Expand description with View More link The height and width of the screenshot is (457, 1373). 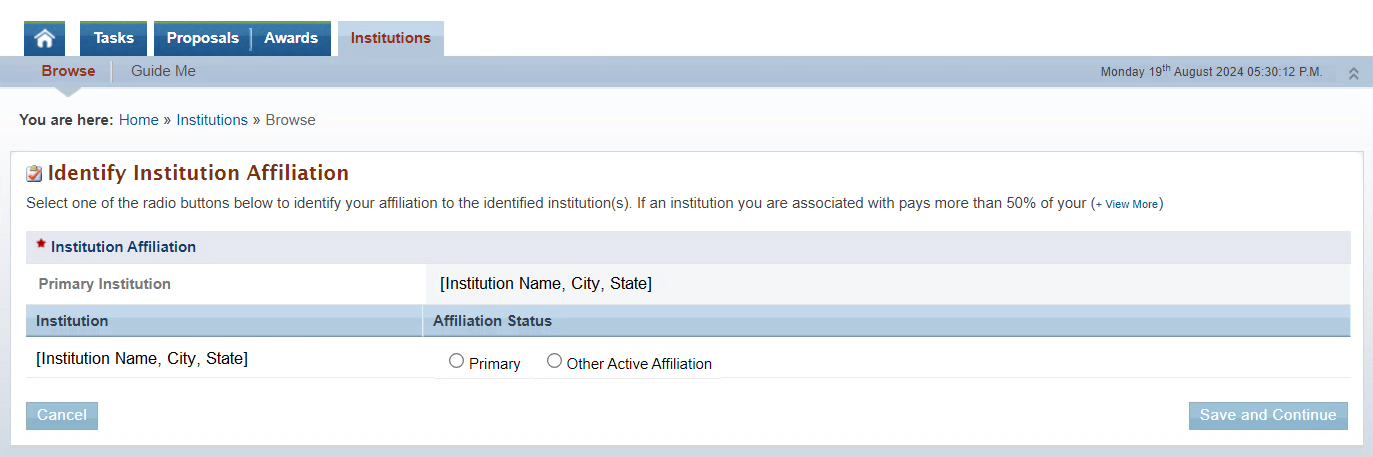pos(1127,204)
